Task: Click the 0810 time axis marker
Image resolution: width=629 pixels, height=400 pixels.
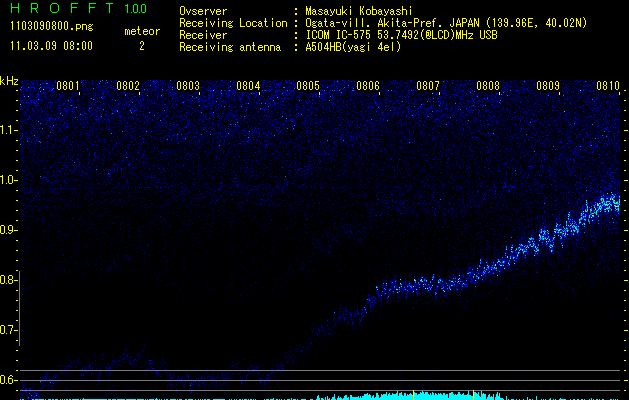Action: [608, 86]
